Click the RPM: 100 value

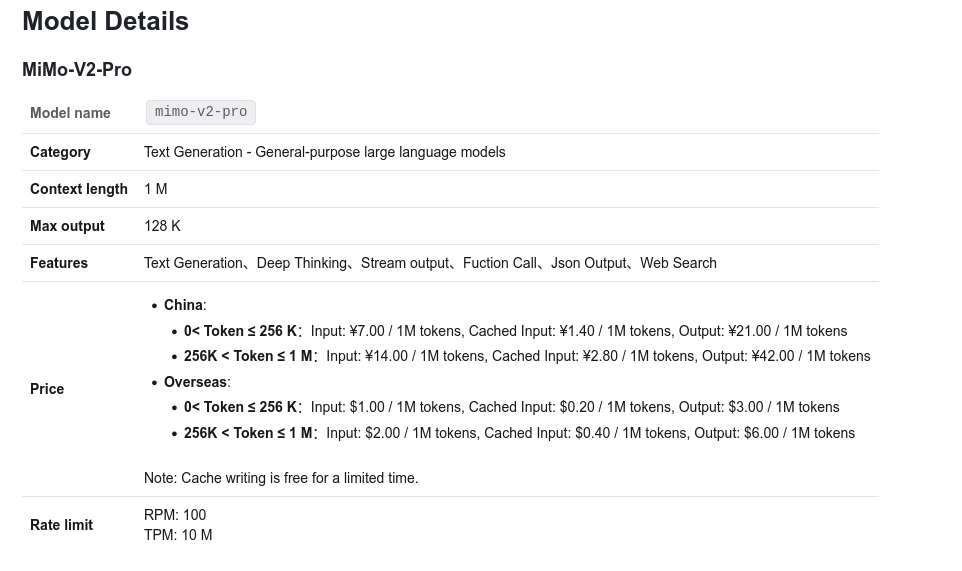pos(175,515)
